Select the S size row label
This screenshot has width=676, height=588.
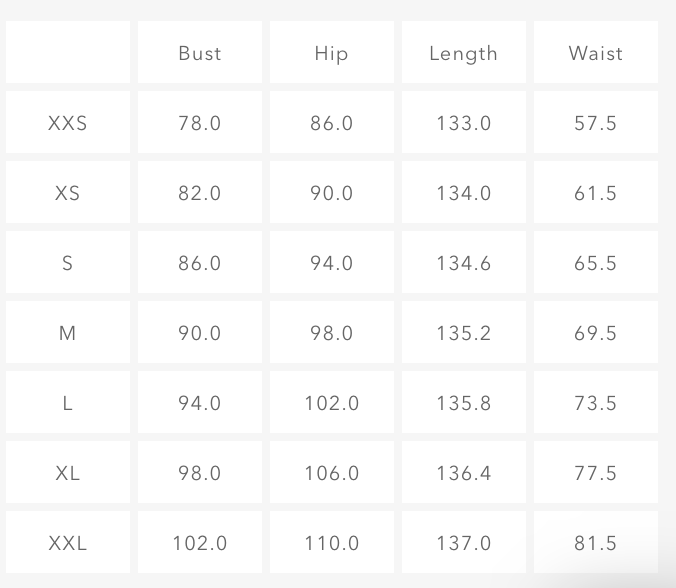tap(68, 263)
